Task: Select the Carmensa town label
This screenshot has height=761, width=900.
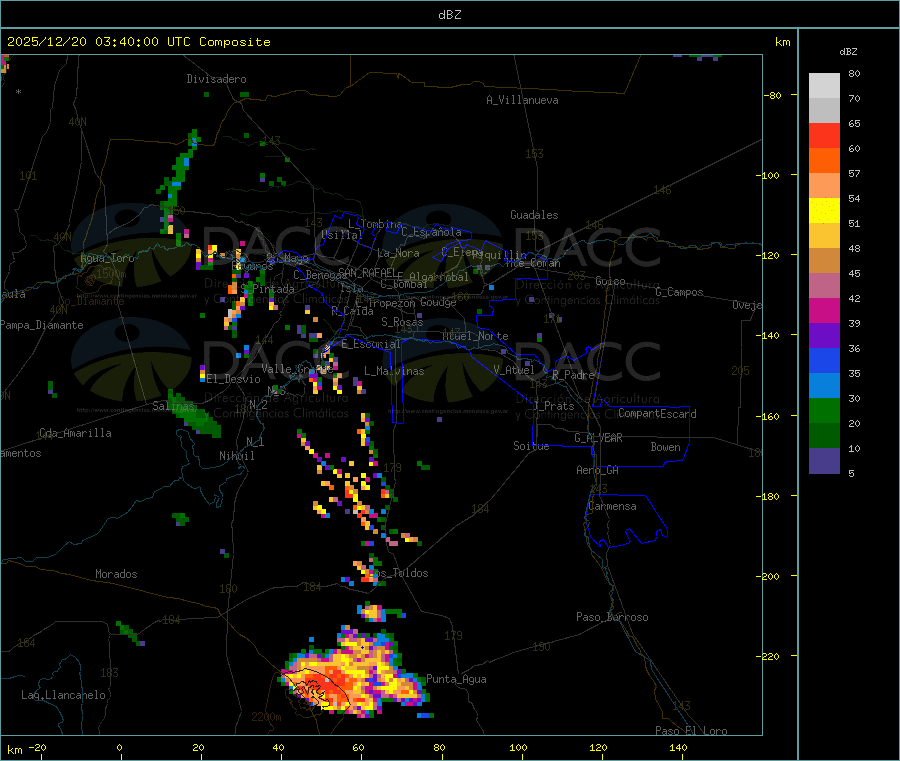Action: [x=612, y=507]
